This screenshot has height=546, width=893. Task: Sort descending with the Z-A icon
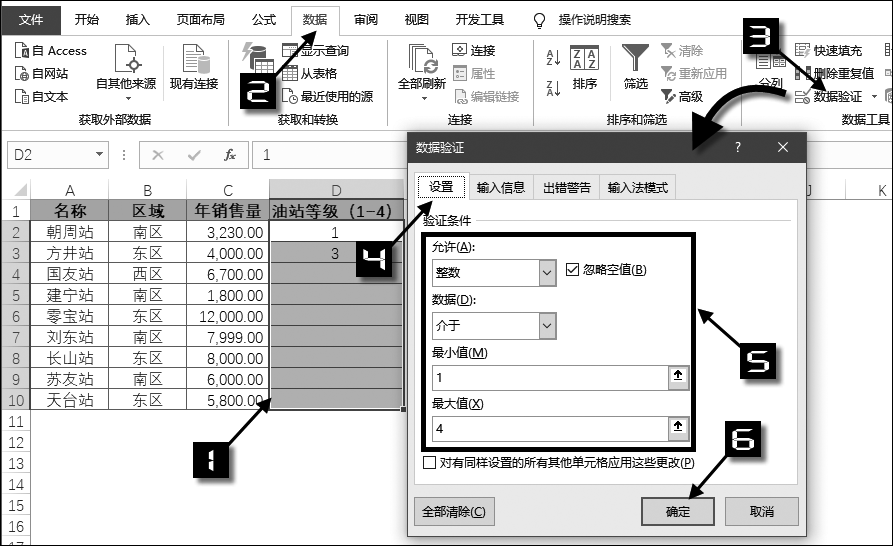[x=553, y=88]
